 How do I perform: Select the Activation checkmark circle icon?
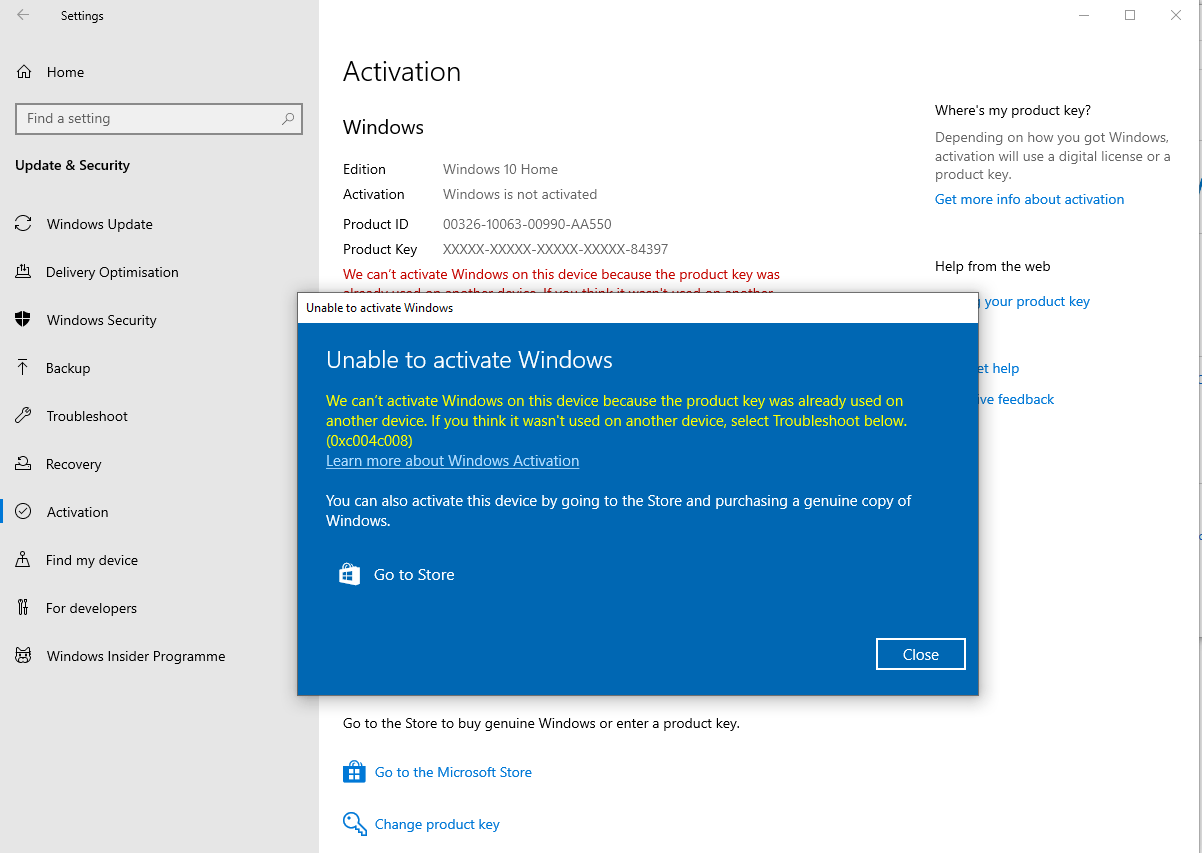click(x=23, y=512)
